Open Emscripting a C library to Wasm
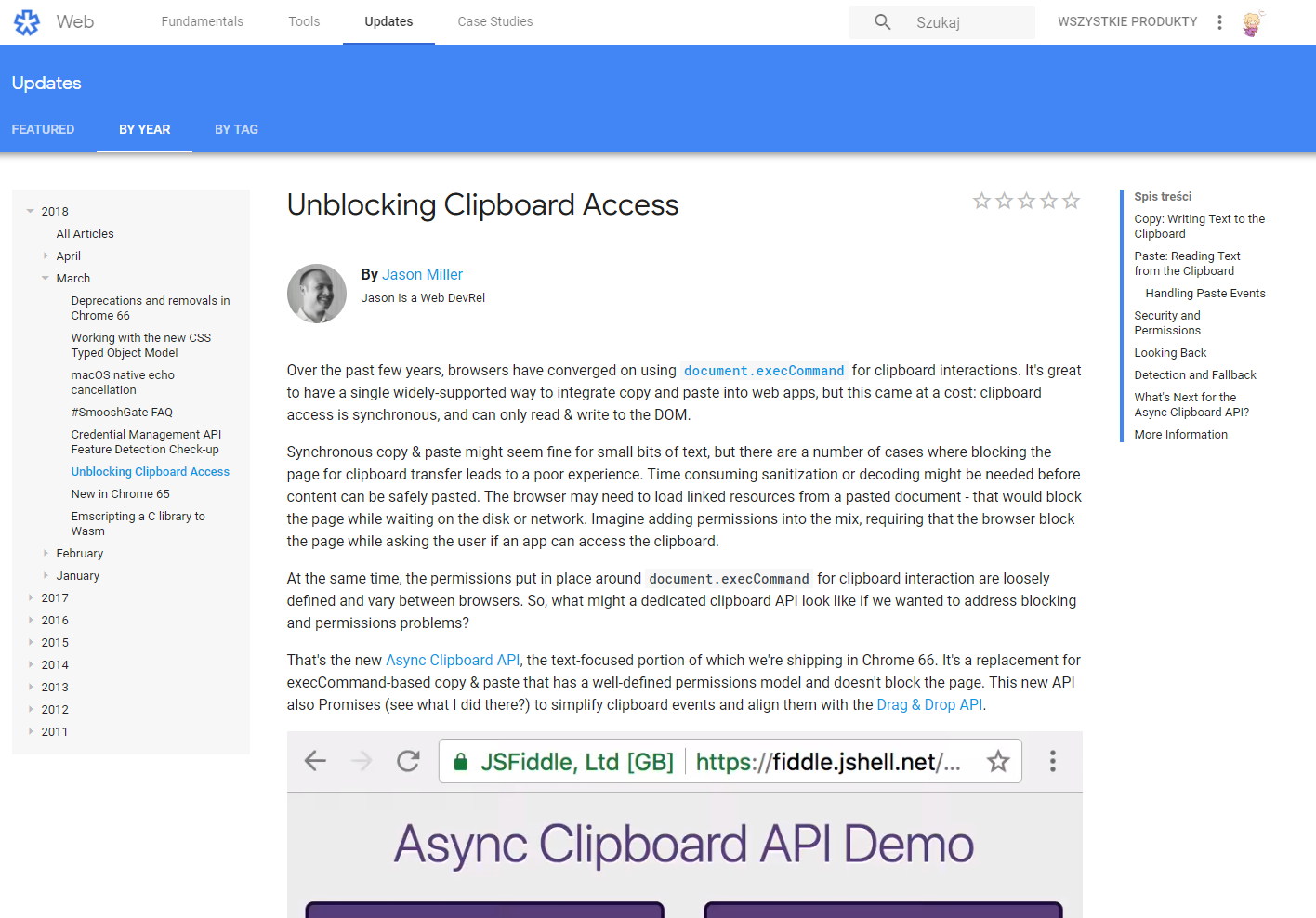This screenshot has width=1316, height=918. pos(138,523)
